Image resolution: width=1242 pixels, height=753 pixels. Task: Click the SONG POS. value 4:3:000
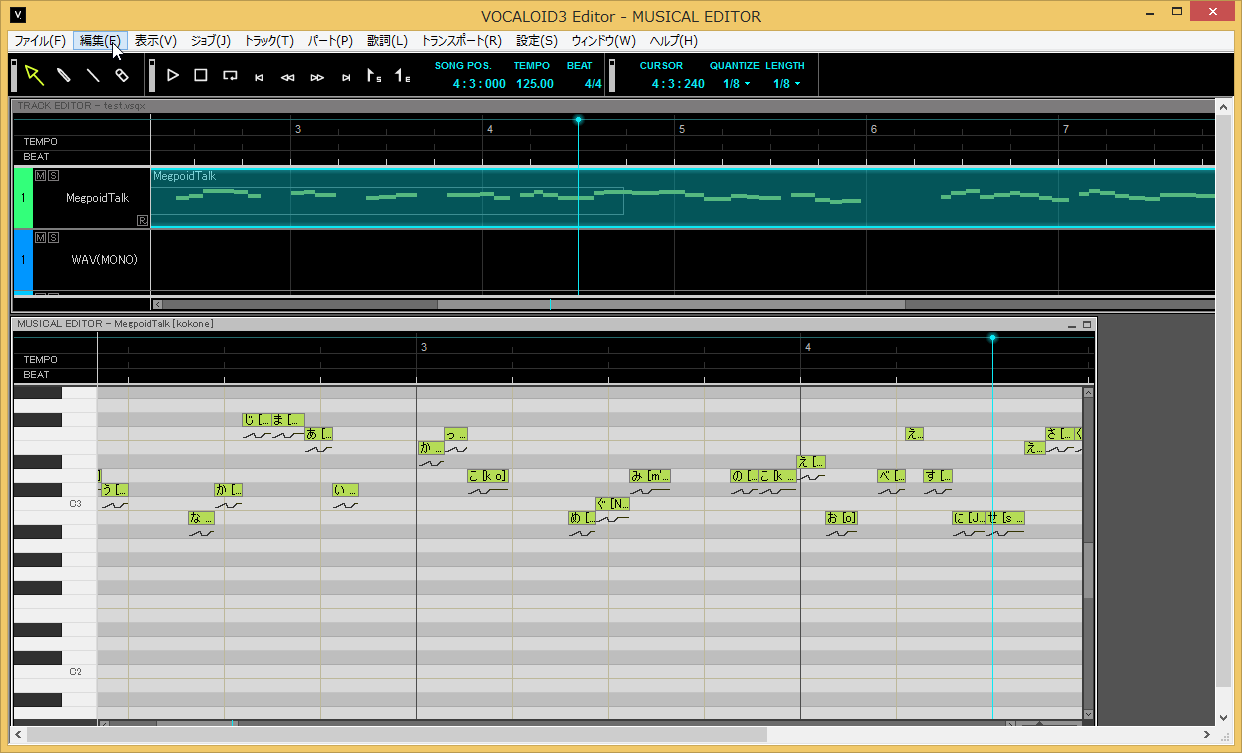(x=479, y=84)
